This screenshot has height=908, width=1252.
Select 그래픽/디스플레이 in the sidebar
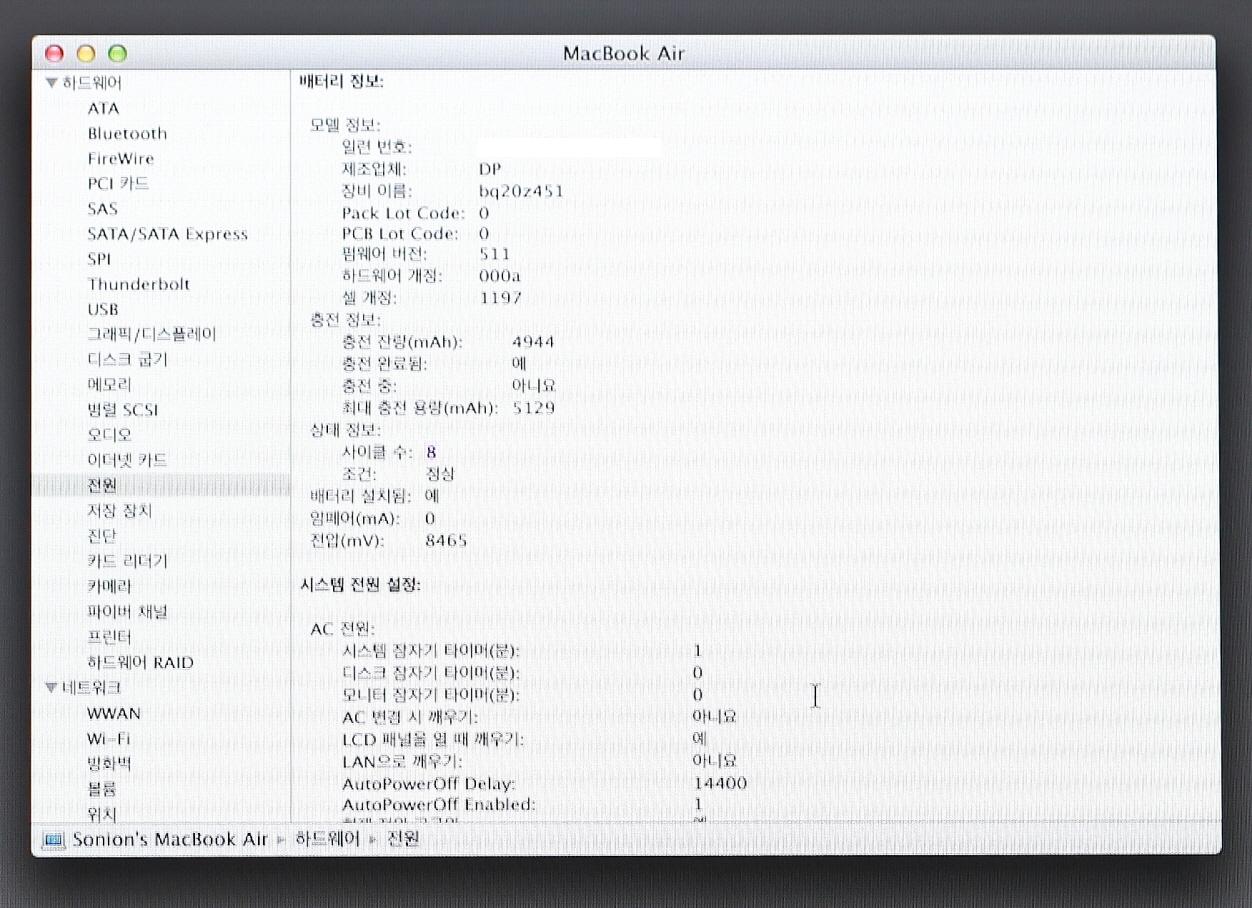pos(151,334)
